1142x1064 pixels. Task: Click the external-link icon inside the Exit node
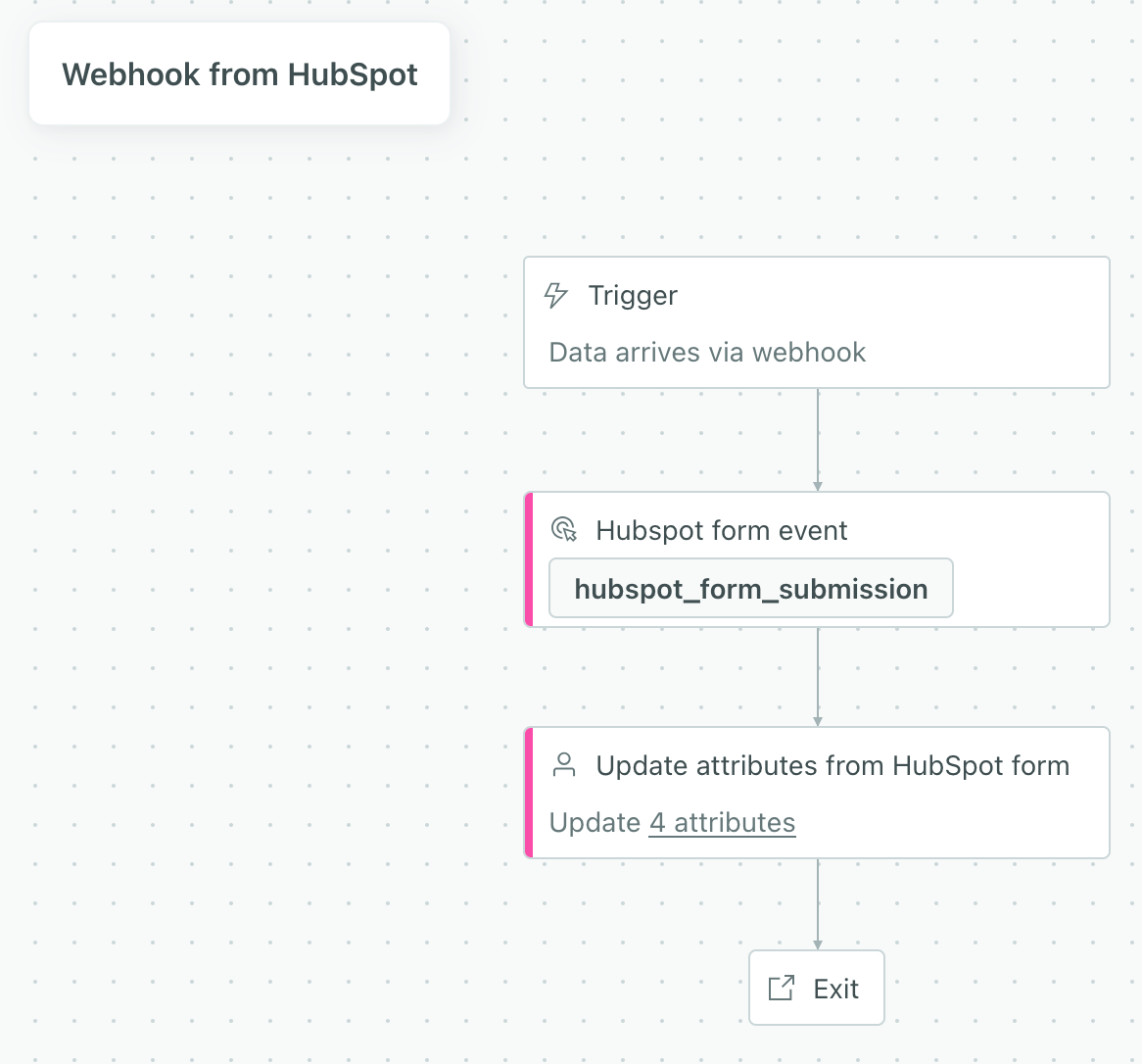point(780,988)
